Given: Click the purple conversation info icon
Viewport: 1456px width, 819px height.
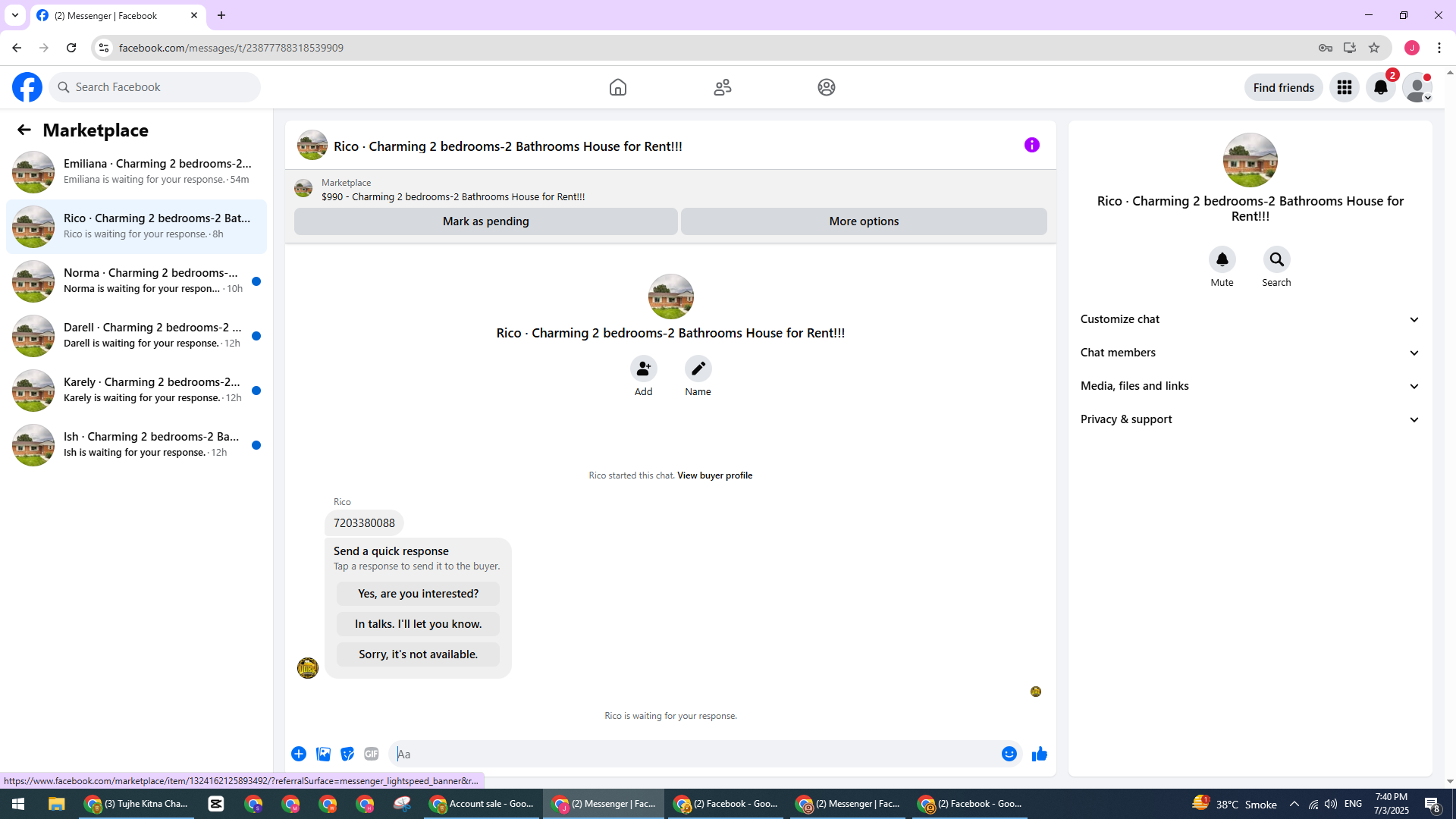Looking at the screenshot, I should pyautogui.click(x=1031, y=145).
